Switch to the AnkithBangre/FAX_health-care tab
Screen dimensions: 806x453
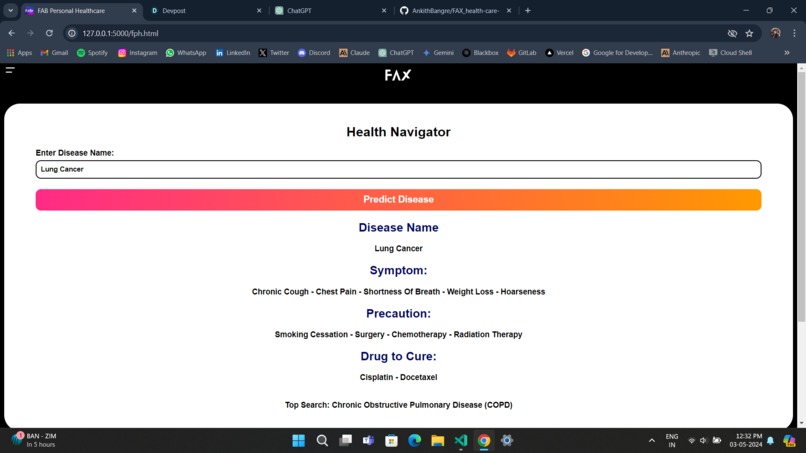[x=450, y=10]
